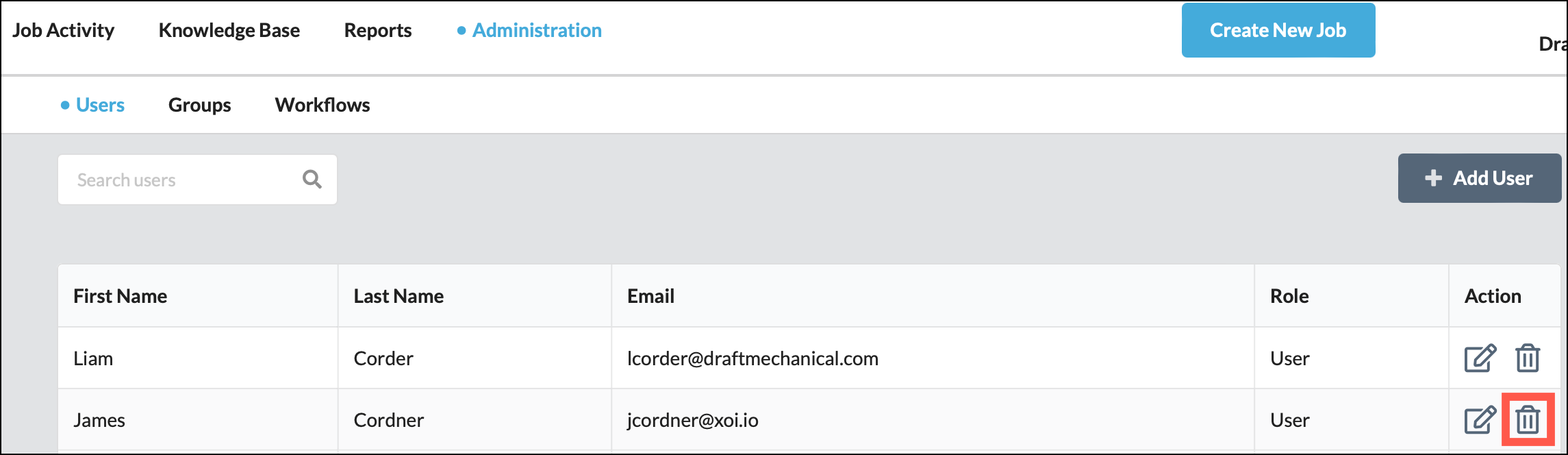Go to Knowledge Base
This screenshot has height=455, width=1568.
229,30
